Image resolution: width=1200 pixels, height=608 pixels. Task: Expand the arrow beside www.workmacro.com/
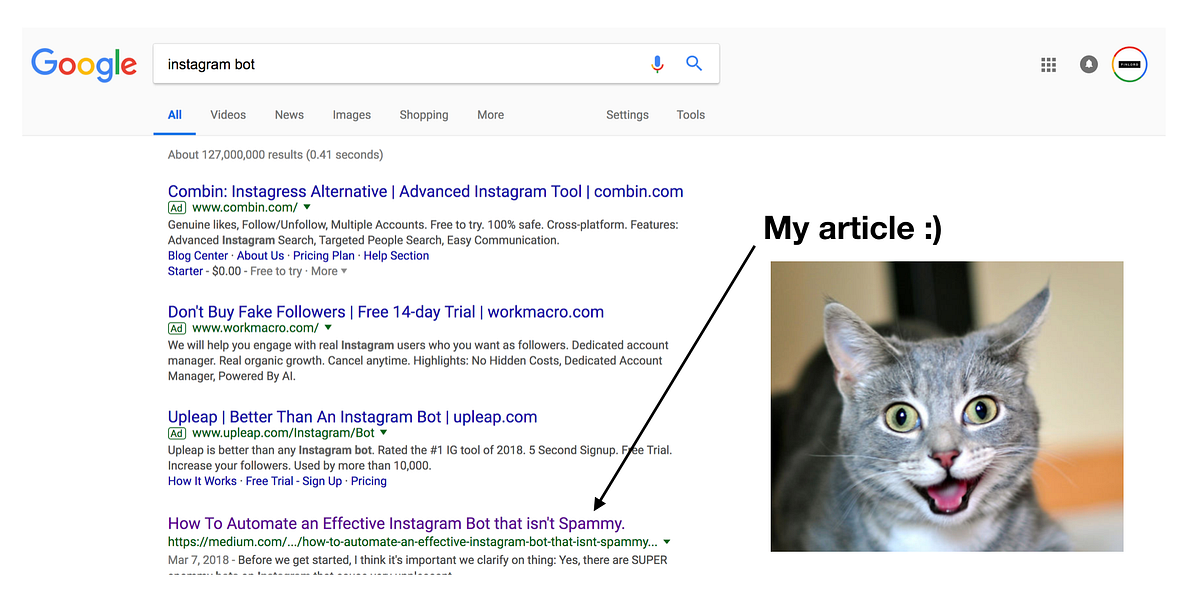[328, 328]
